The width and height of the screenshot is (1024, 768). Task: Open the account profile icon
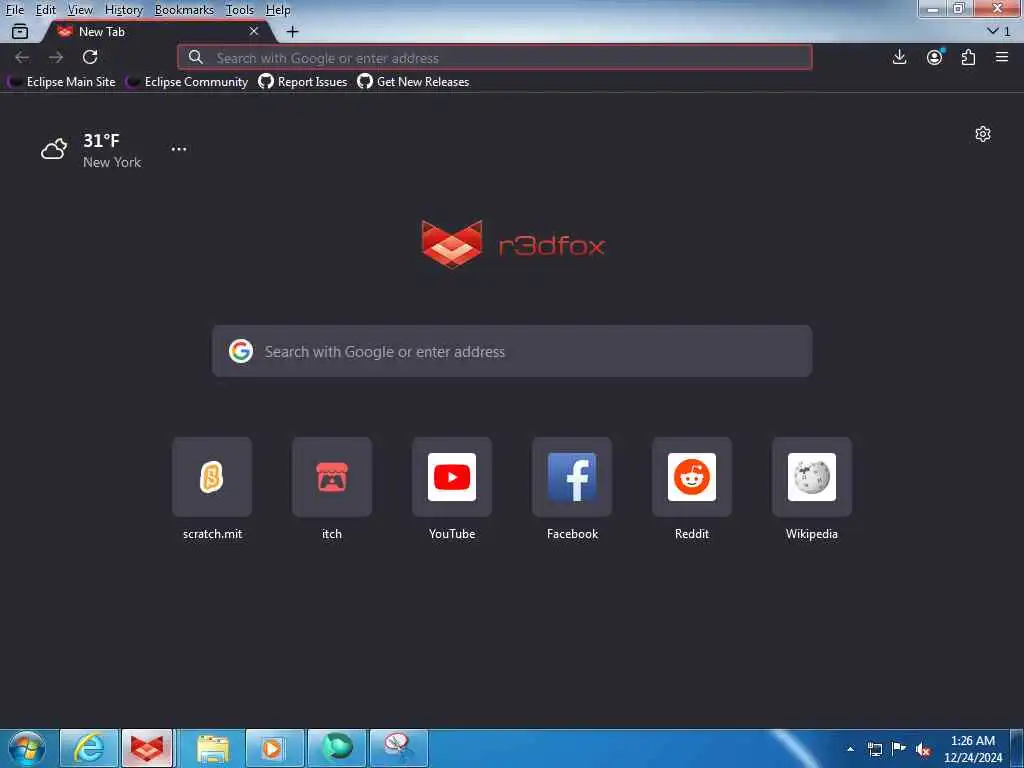coord(935,57)
